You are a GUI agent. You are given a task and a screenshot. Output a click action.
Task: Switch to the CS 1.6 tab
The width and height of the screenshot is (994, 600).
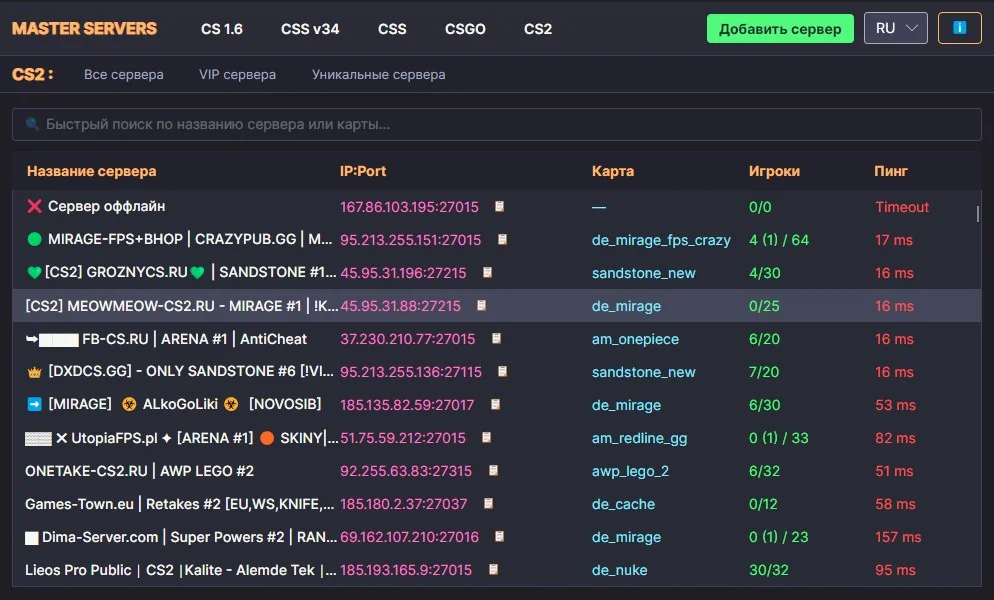click(x=222, y=29)
